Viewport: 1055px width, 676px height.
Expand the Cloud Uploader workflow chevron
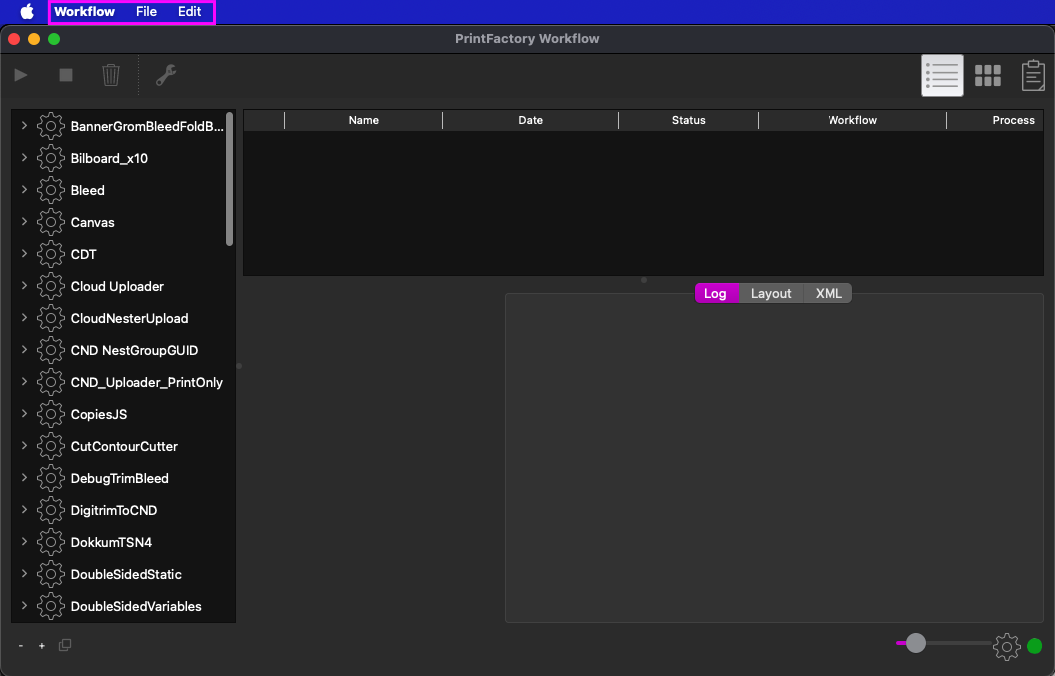24,285
